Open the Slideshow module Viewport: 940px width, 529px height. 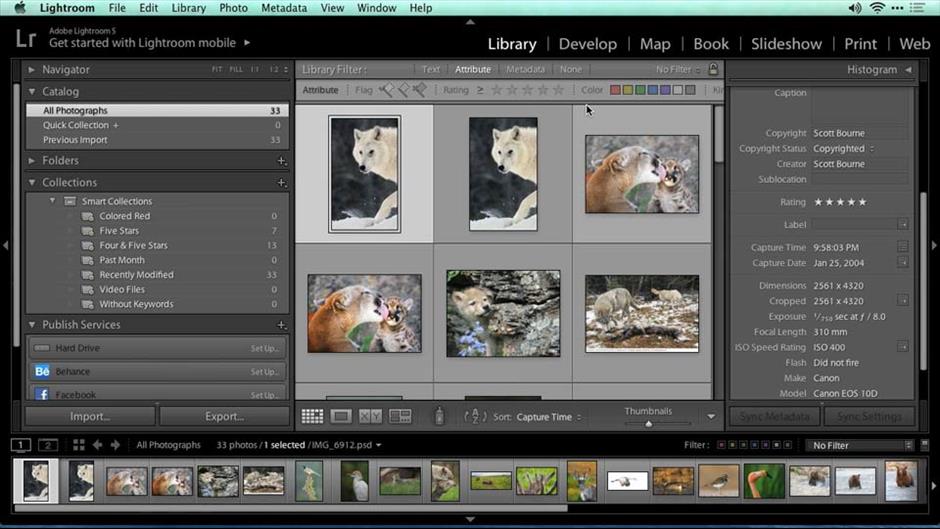(x=786, y=44)
